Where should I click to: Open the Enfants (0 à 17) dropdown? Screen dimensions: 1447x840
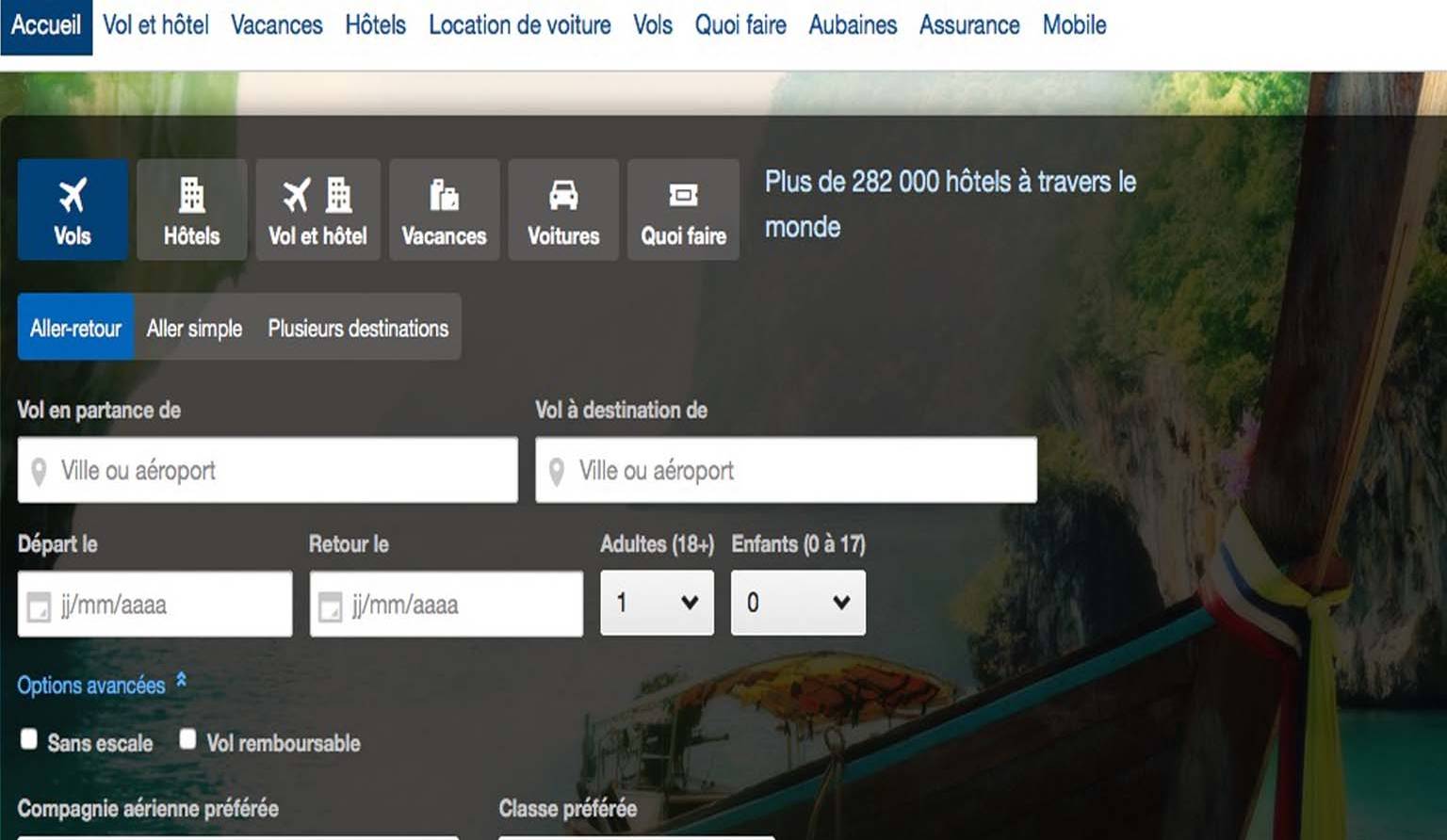[798, 603]
